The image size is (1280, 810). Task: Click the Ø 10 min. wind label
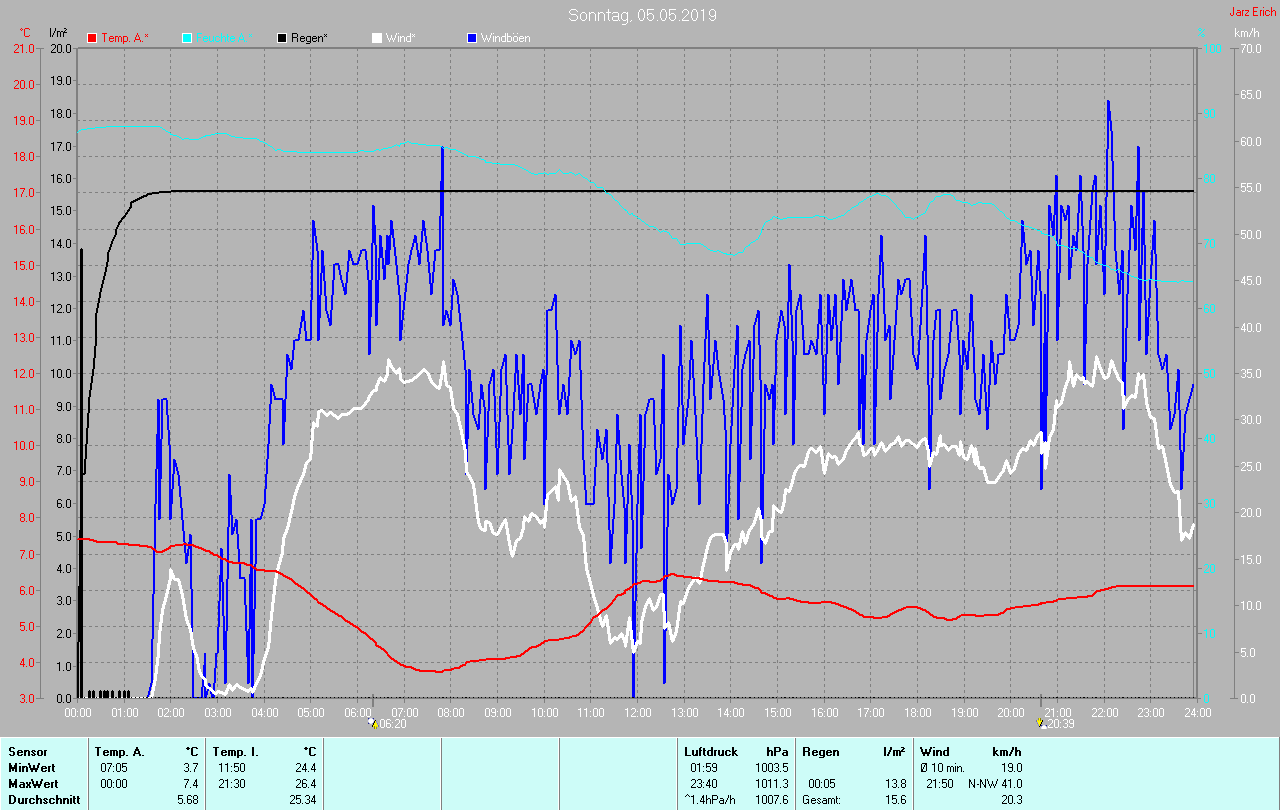pyautogui.click(x=942, y=768)
